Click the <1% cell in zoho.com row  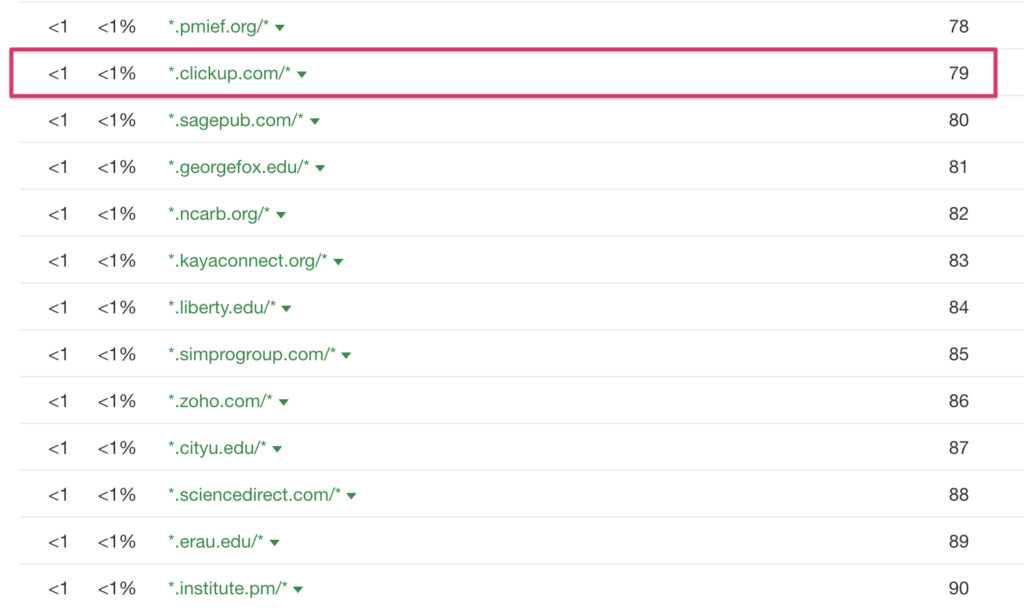click(x=117, y=401)
